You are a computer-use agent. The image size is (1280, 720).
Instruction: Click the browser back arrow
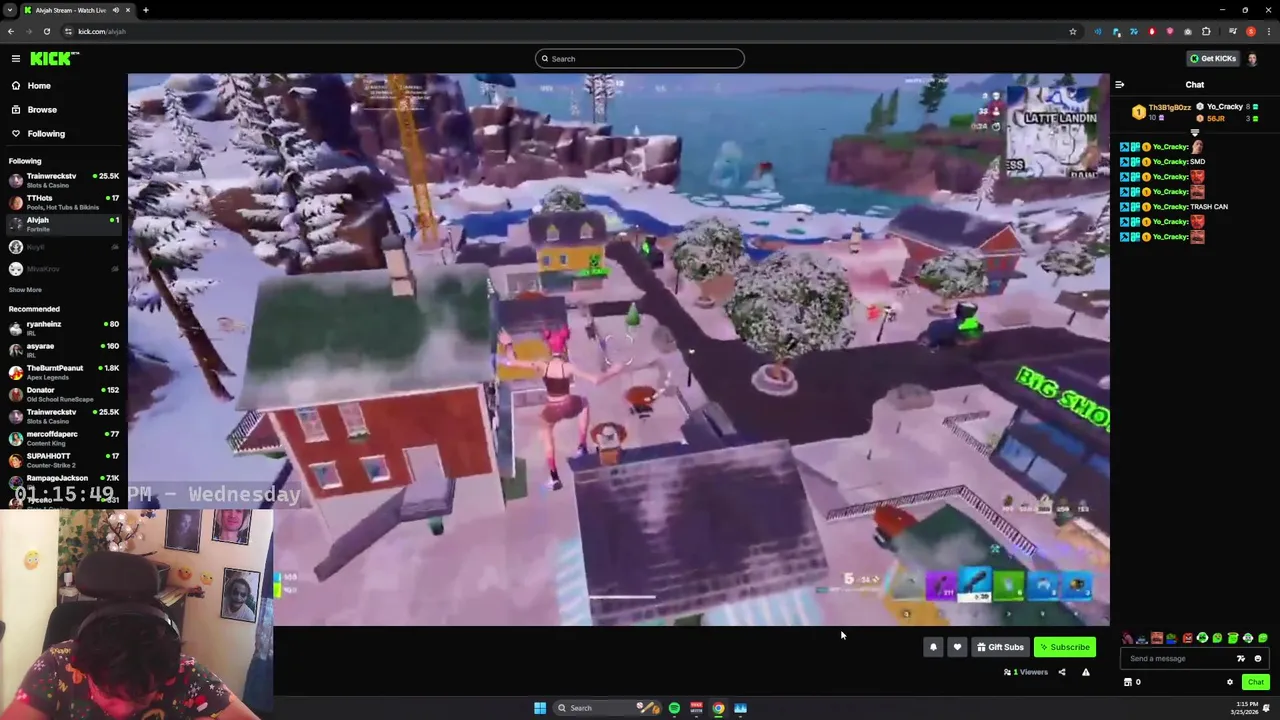click(x=11, y=31)
